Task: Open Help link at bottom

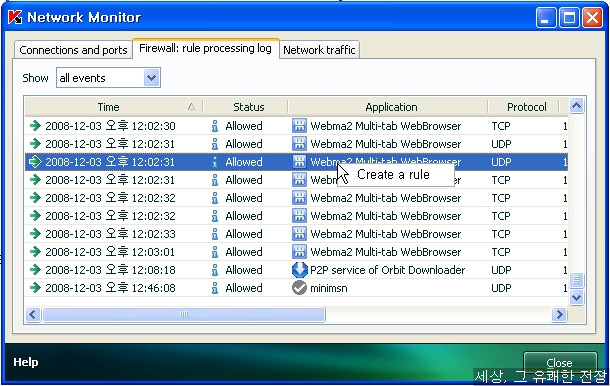Action: [26, 362]
